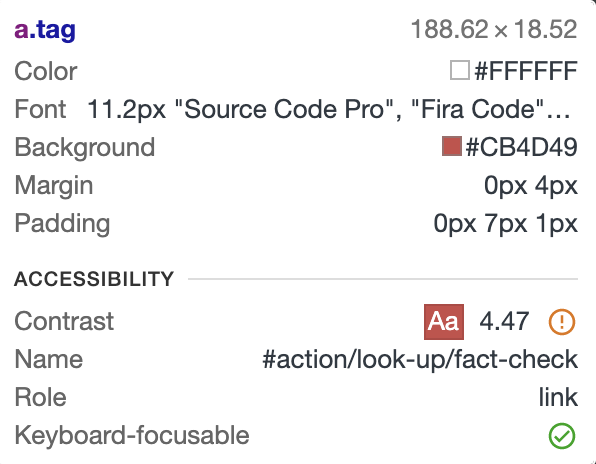This screenshot has height=464, width=596.
Task: Click the name #action/look-up/fact-check
Action: tap(420, 359)
